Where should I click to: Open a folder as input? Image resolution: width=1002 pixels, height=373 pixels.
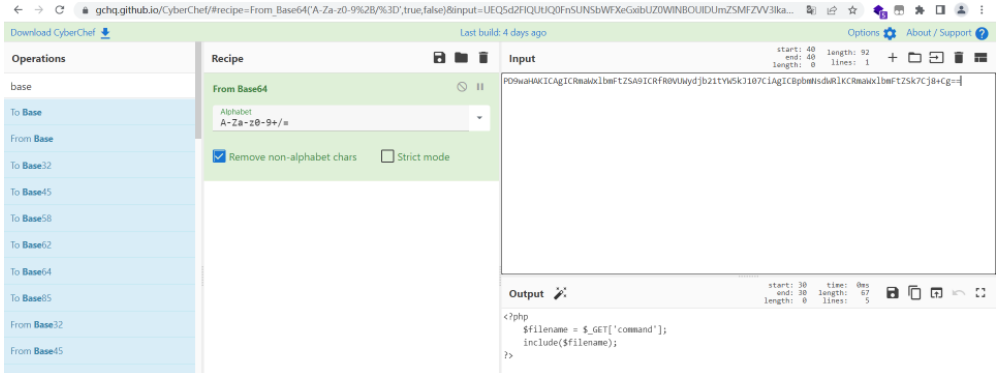pyautogui.click(x=914, y=57)
